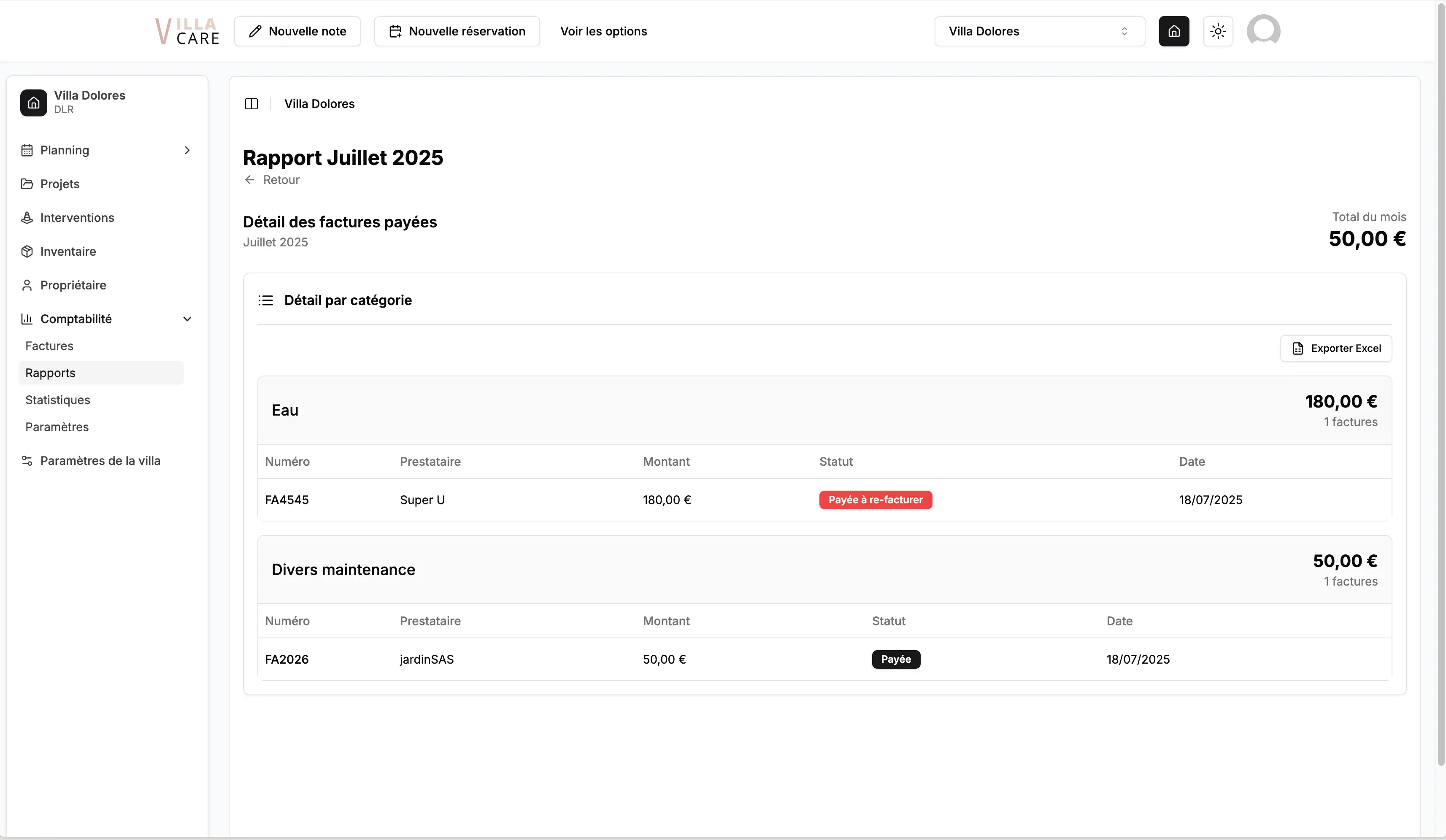Click Voir les options link
The width and height of the screenshot is (1446, 840).
point(603,31)
